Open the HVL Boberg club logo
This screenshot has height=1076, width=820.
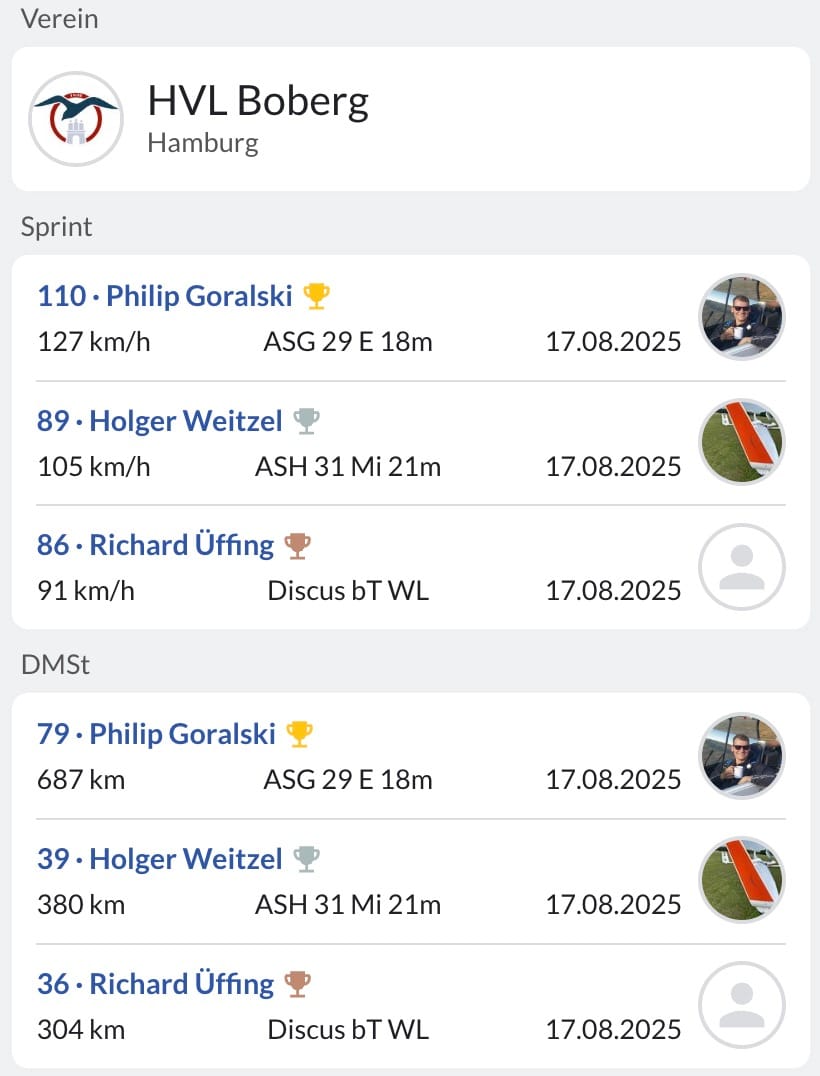point(75,119)
